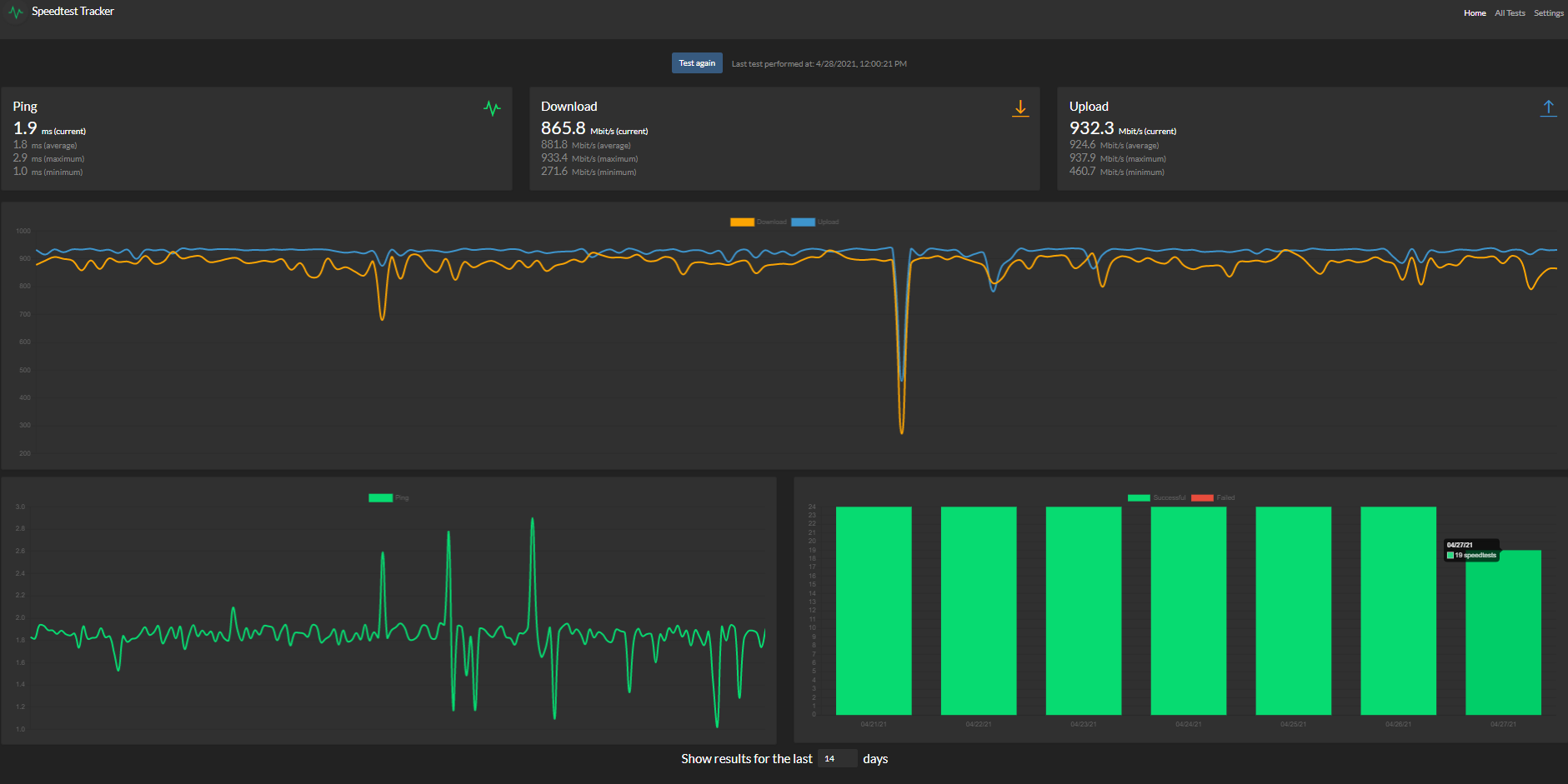Viewport: 1568px width, 784px height.
Task: Click the days input field showing 14
Action: [837, 758]
